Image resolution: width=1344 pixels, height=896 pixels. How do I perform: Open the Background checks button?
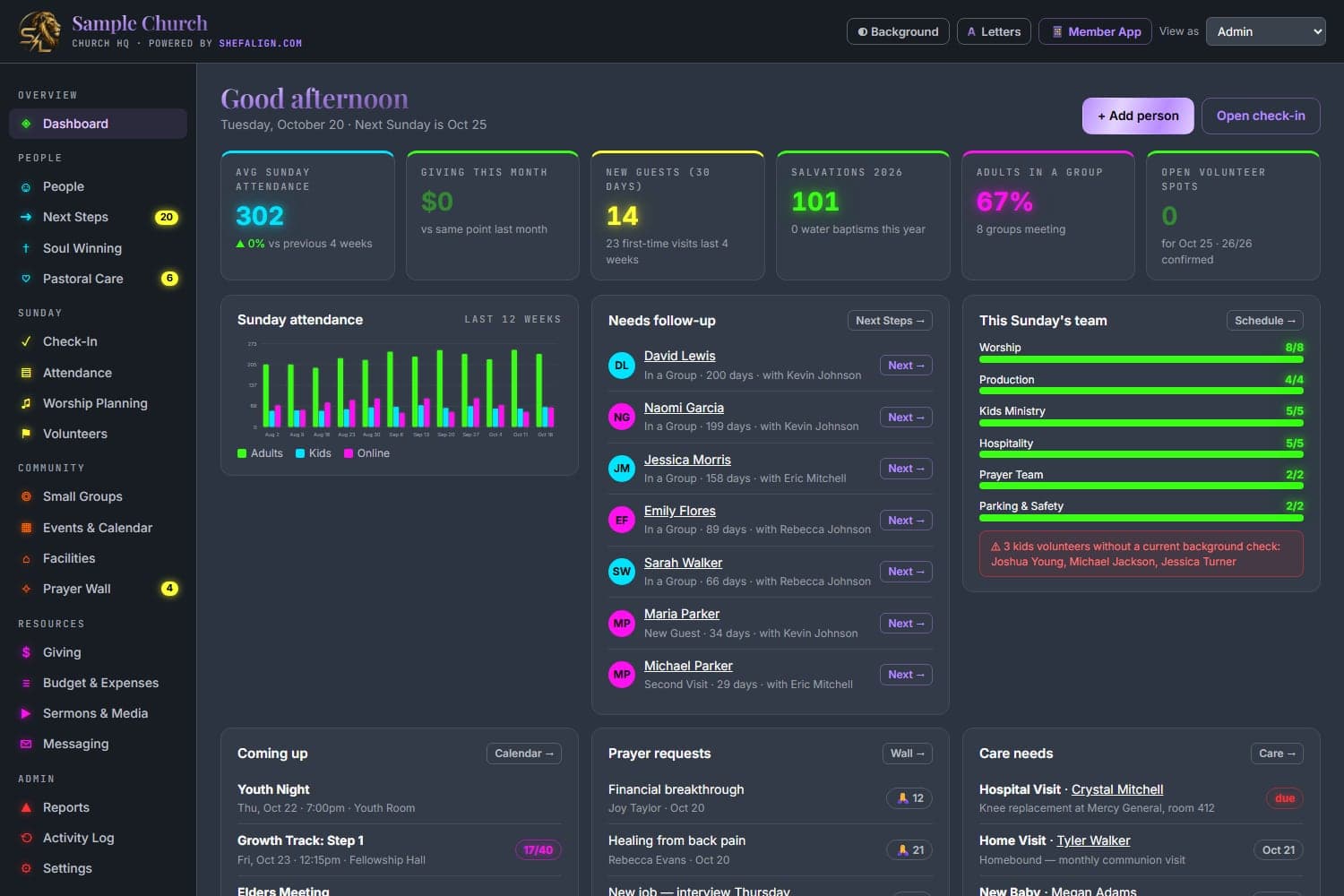[x=898, y=31]
